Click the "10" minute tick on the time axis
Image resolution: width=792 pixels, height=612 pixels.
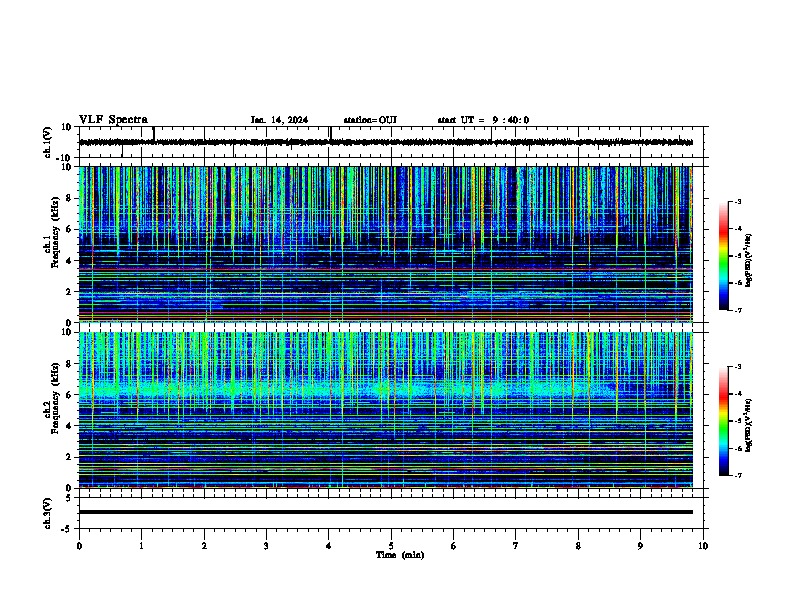(x=703, y=546)
